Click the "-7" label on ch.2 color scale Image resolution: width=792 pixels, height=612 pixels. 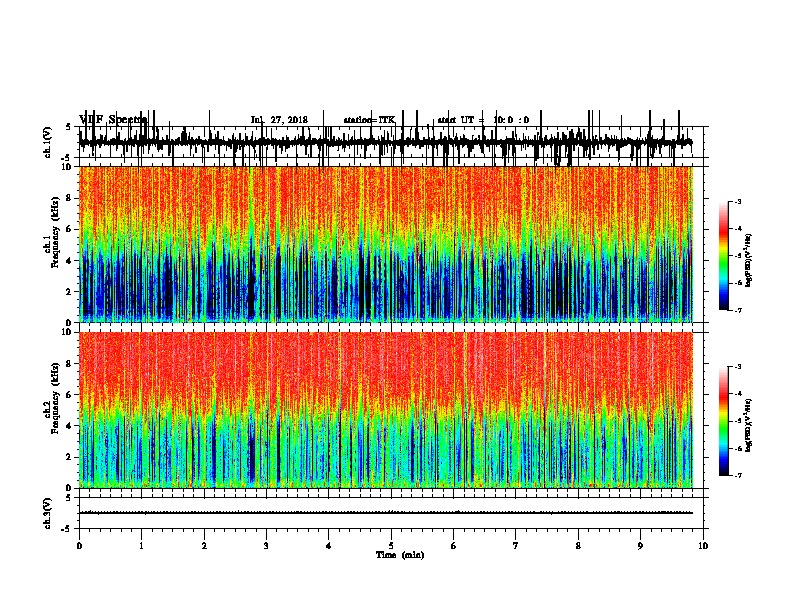click(x=738, y=476)
